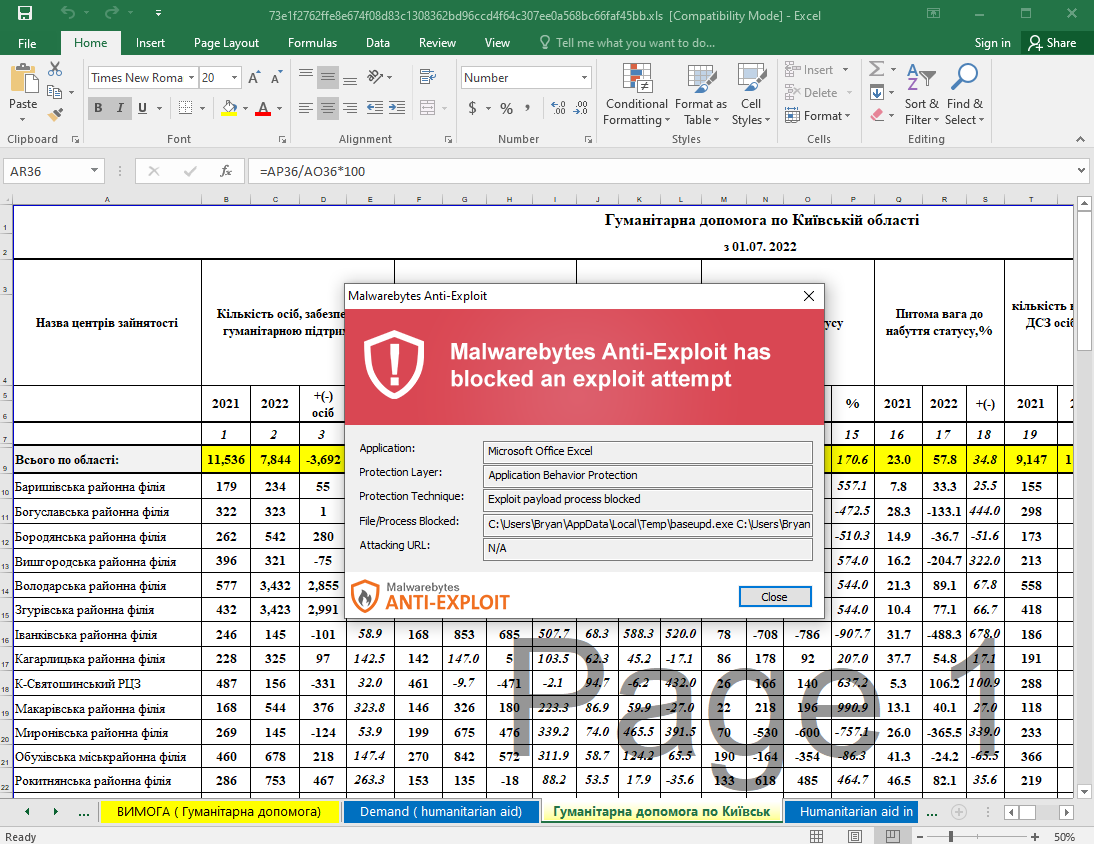Apply Percent Style format
Screen dimensions: 1094x844
507,108
